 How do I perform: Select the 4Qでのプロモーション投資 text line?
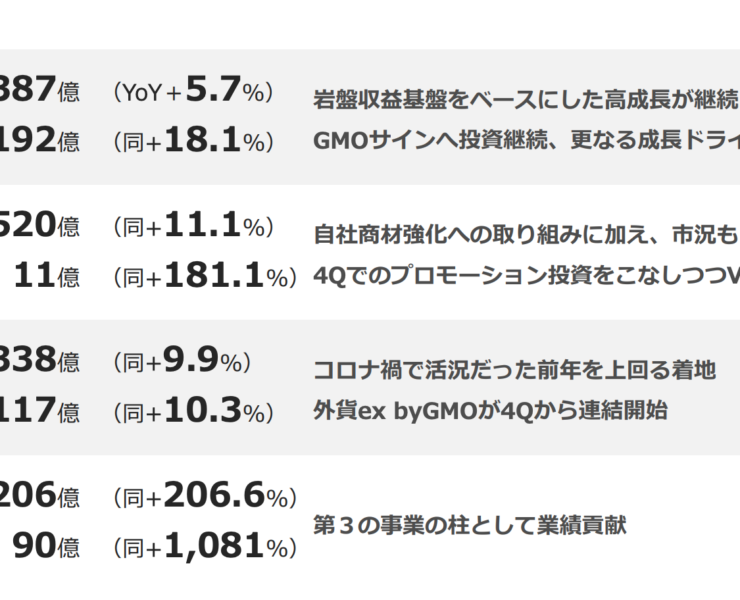[x=526, y=276]
